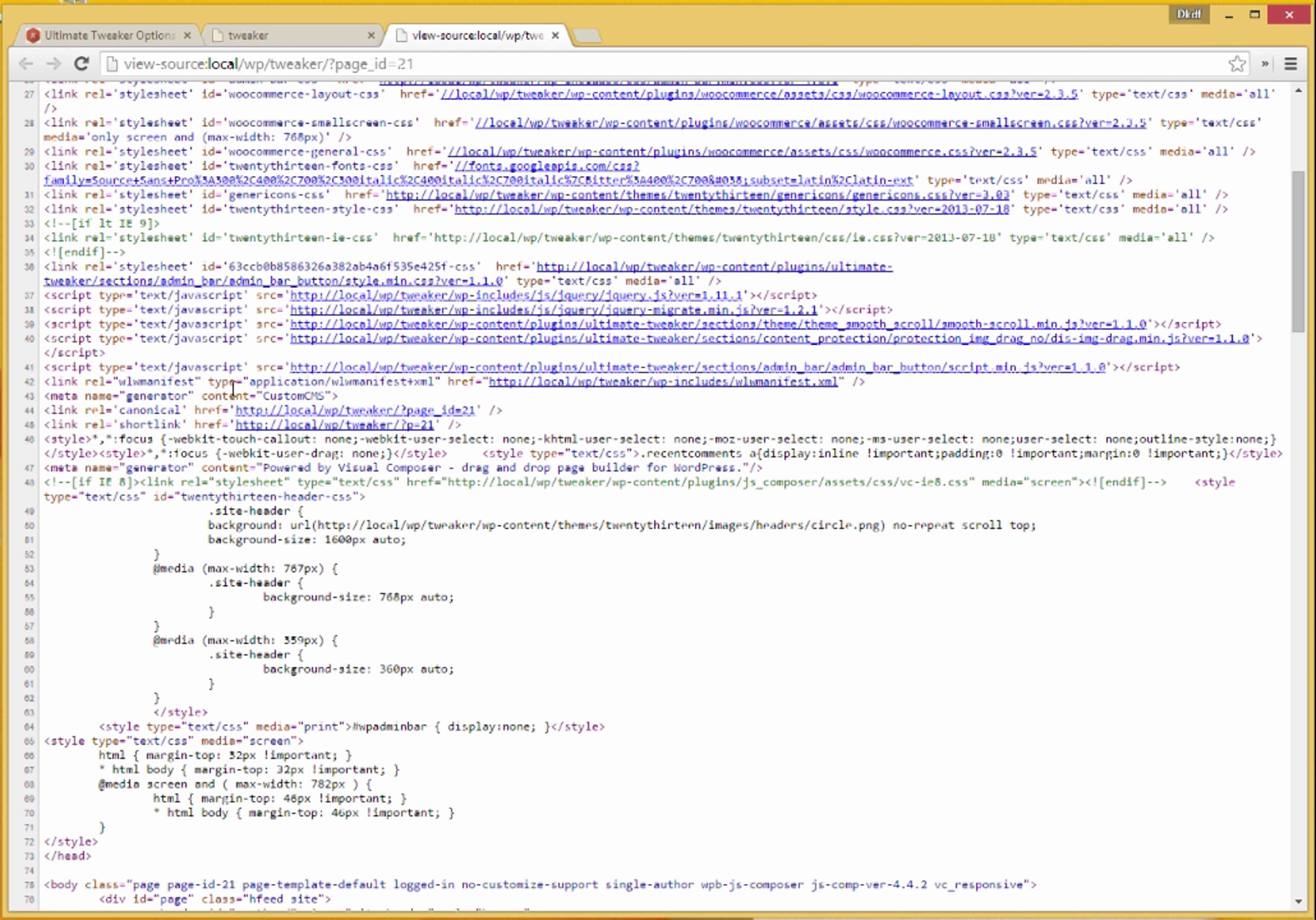The height and width of the screenshot is (920, 1316).
Task: Click the scrollbar down arrow
Action: pyautogui.click(x=1298, y=902)
